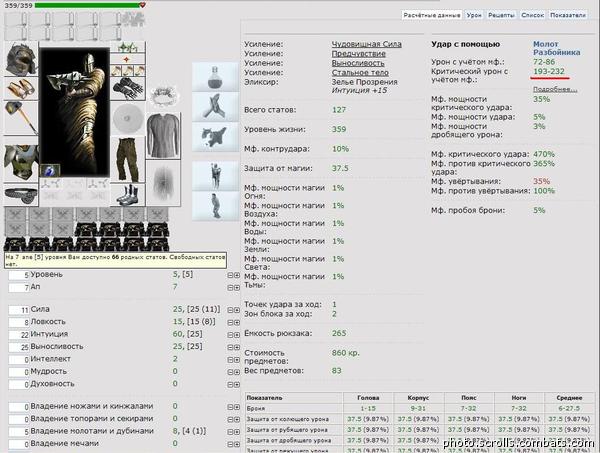This screenshot has height=453, width=600.
Task: Open the Молот Разбойника weapon link
Action: [556, 48]
